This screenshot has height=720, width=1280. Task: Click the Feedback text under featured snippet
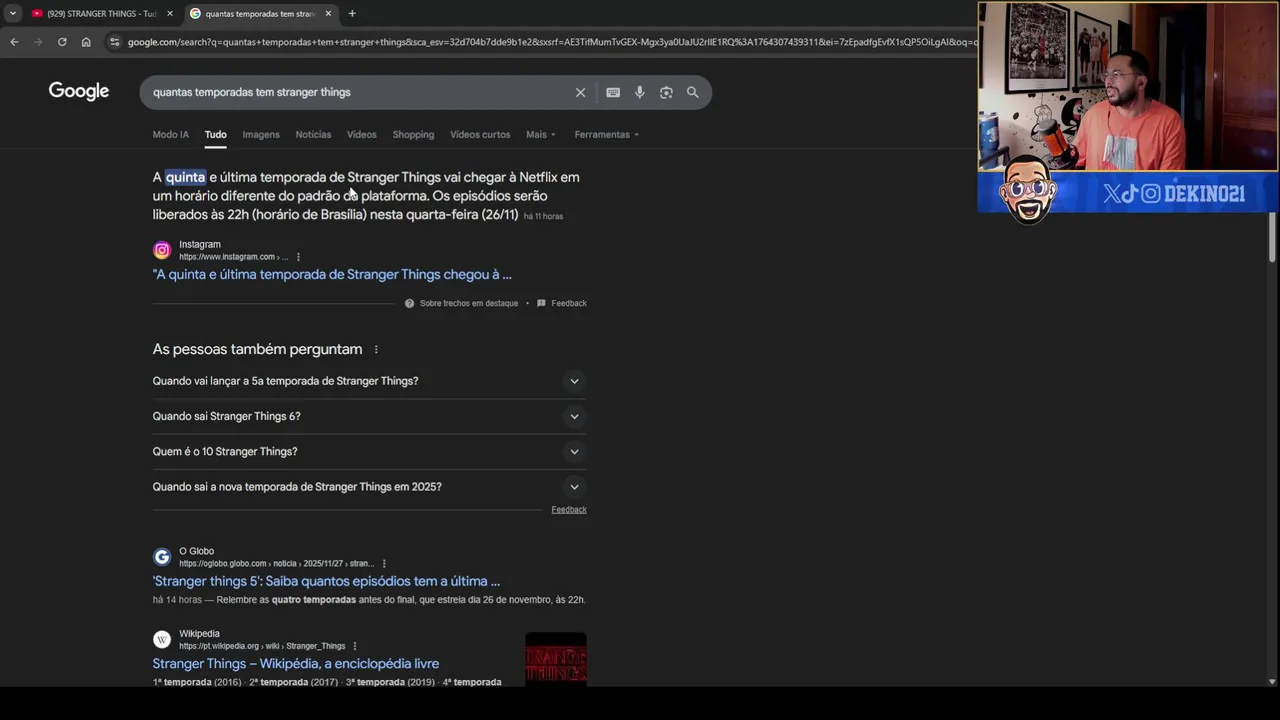[569, 303]
